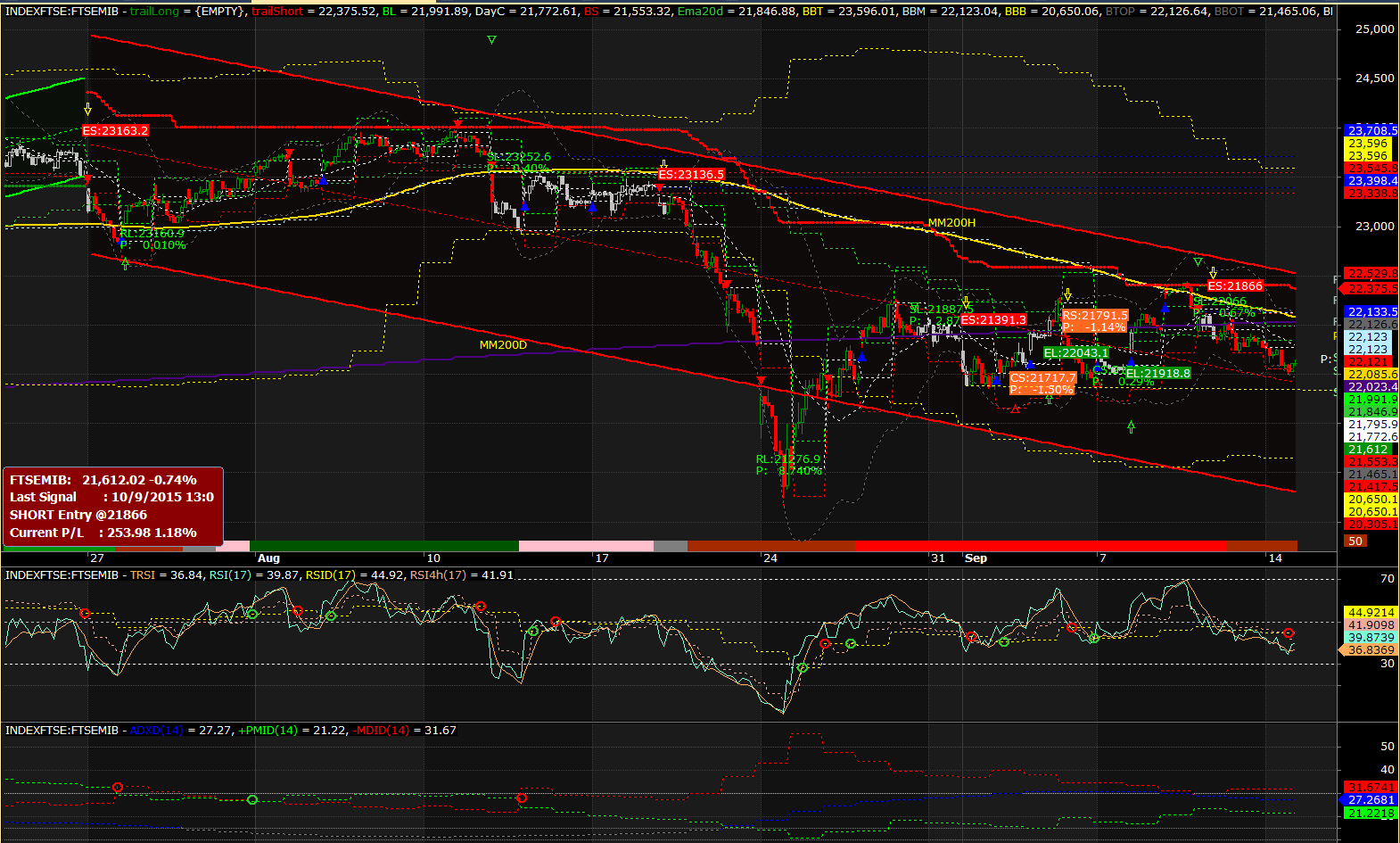
Task: Click TRSI = 36.84 in RSI panel title
Action: pos(167,575)
